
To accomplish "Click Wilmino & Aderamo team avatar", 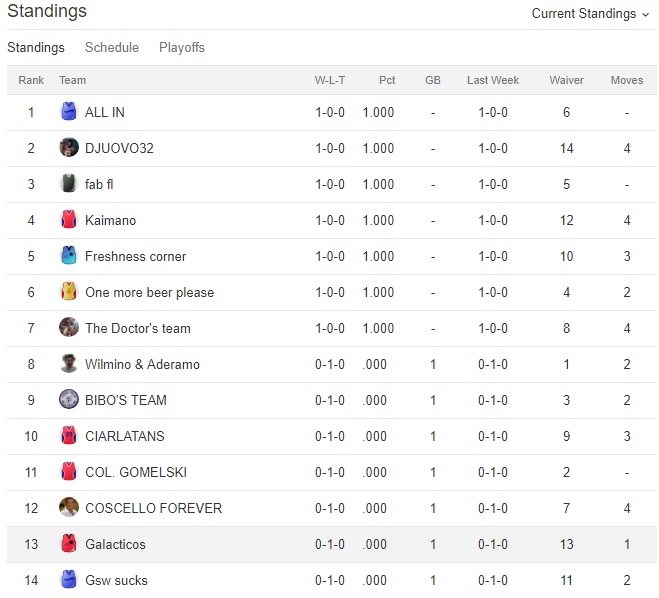I will (x=69, y=364).
